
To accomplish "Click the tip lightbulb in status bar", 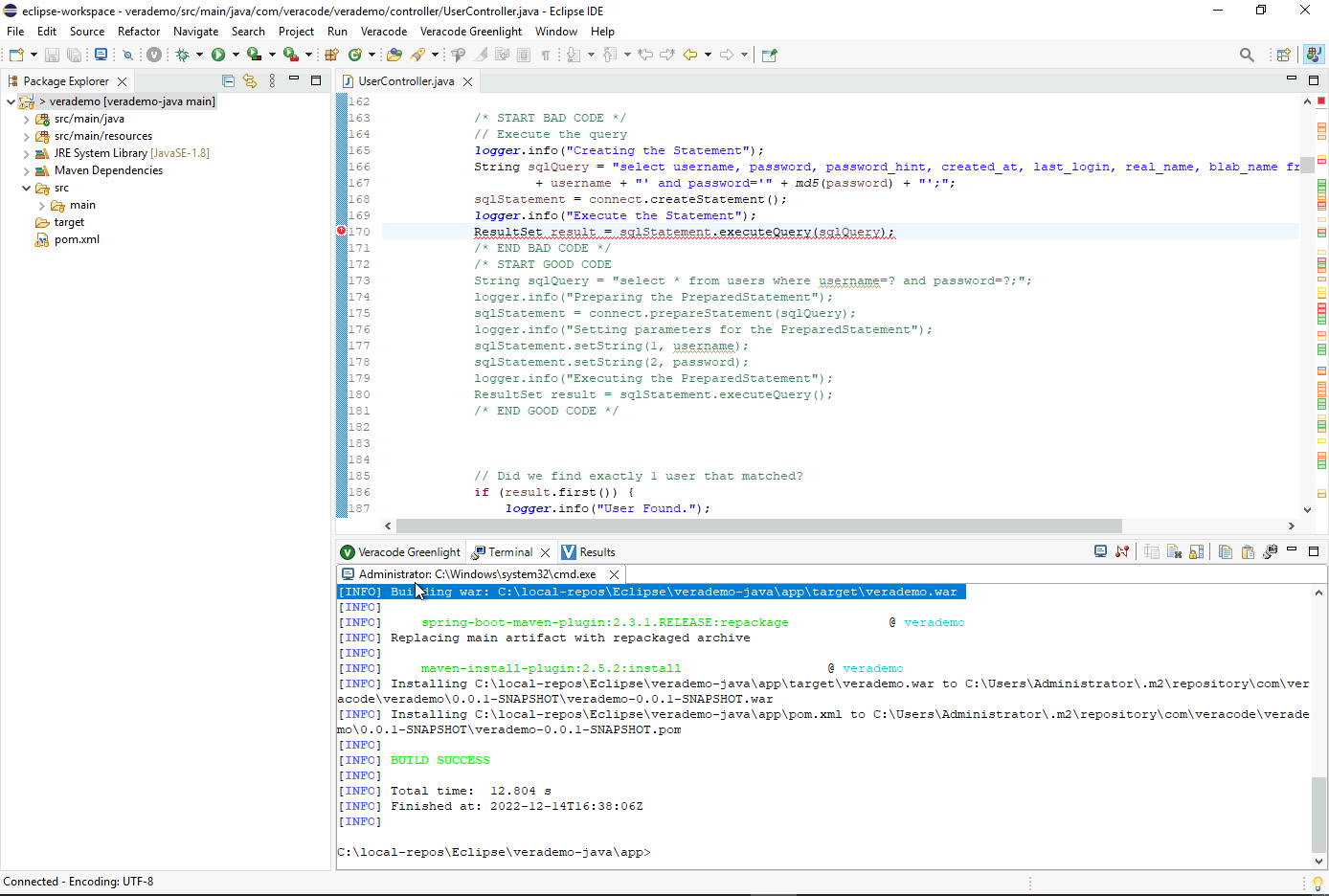I will click(1318, 883).
